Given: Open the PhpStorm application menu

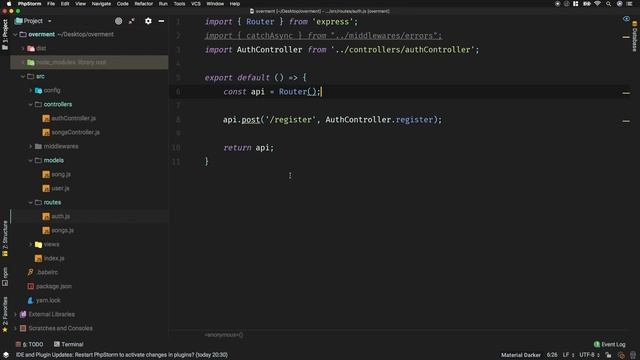Looking at the screenshot, I should coord(29,4).
